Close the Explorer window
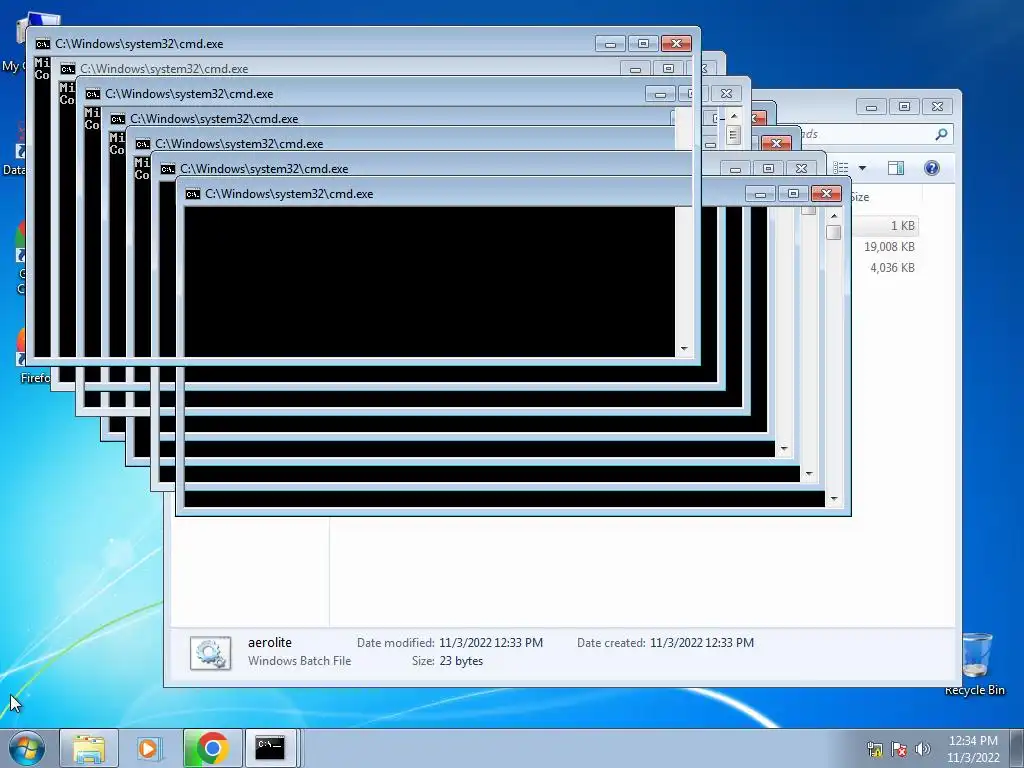 coord(938,106)
